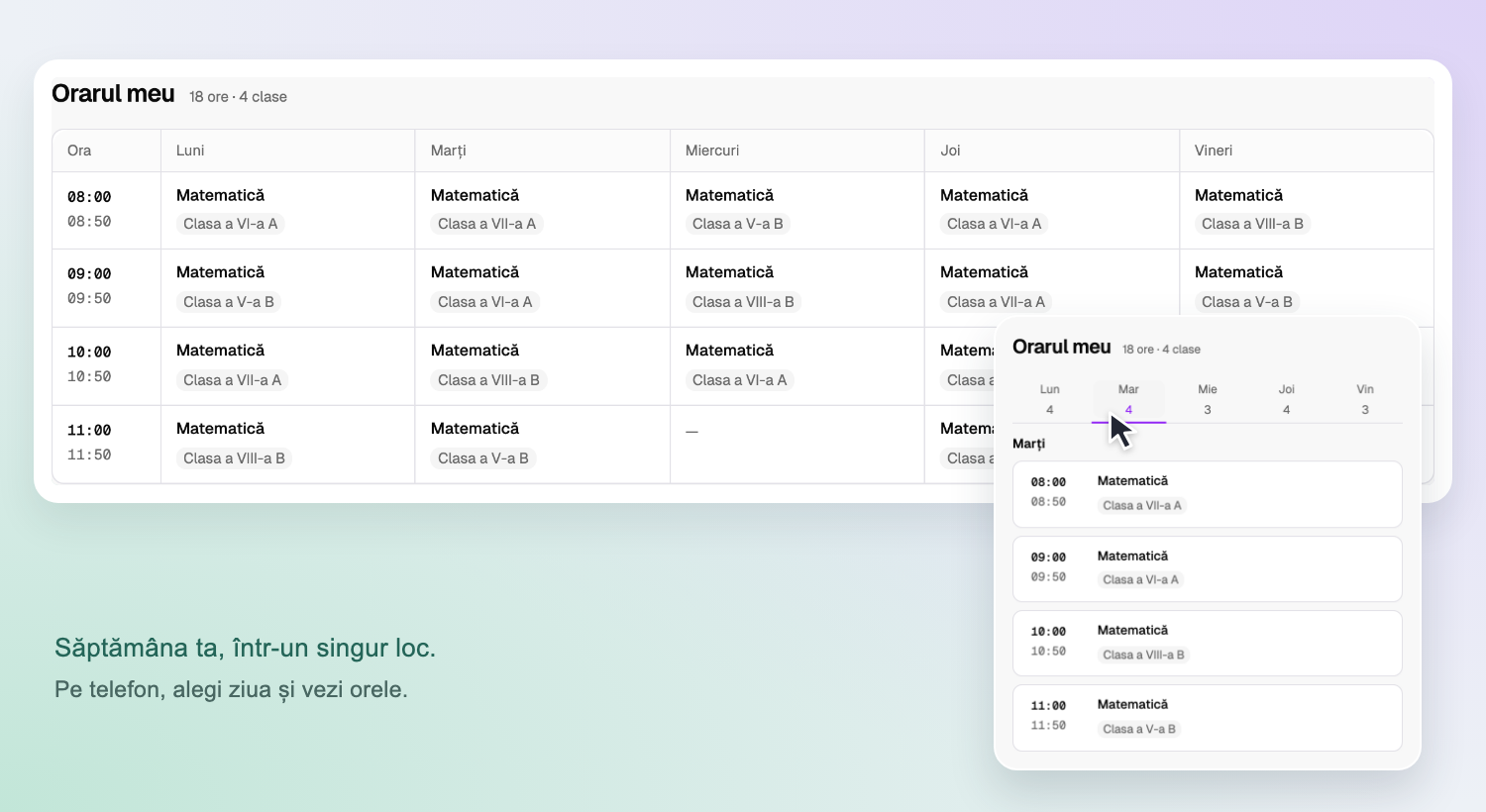Click Vineri 08:00 Clasa a VIII-a B badge
This screenshot has width=1486, height=812.
point(1252,224)
